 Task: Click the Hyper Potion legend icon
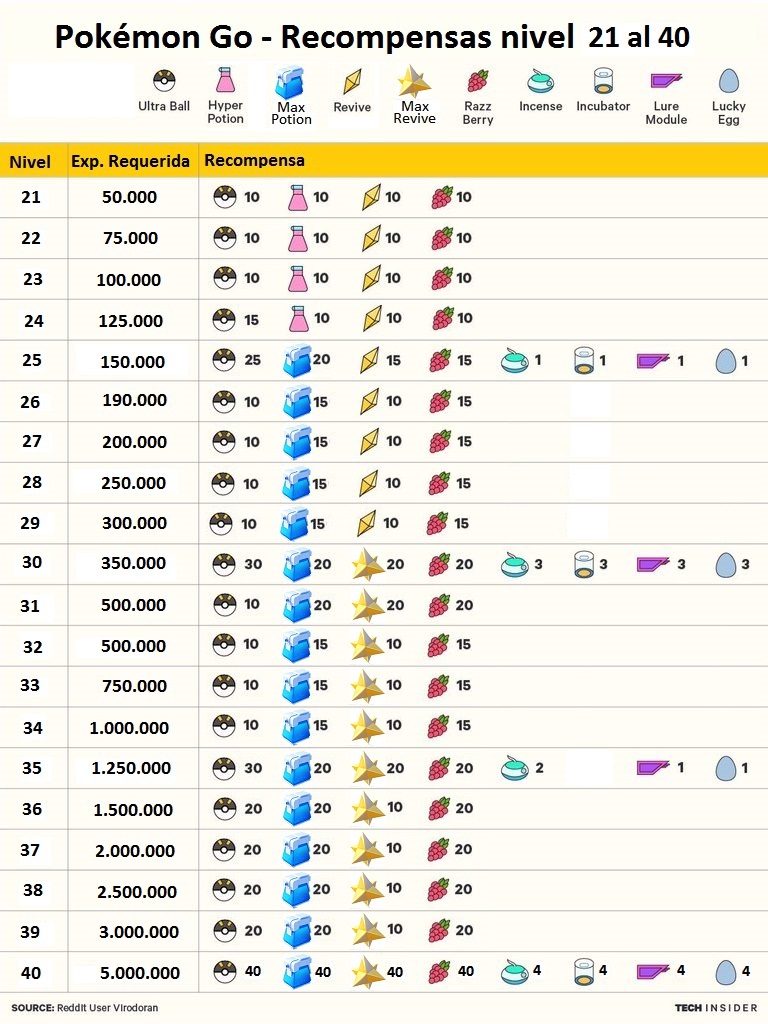pos(225,80)
